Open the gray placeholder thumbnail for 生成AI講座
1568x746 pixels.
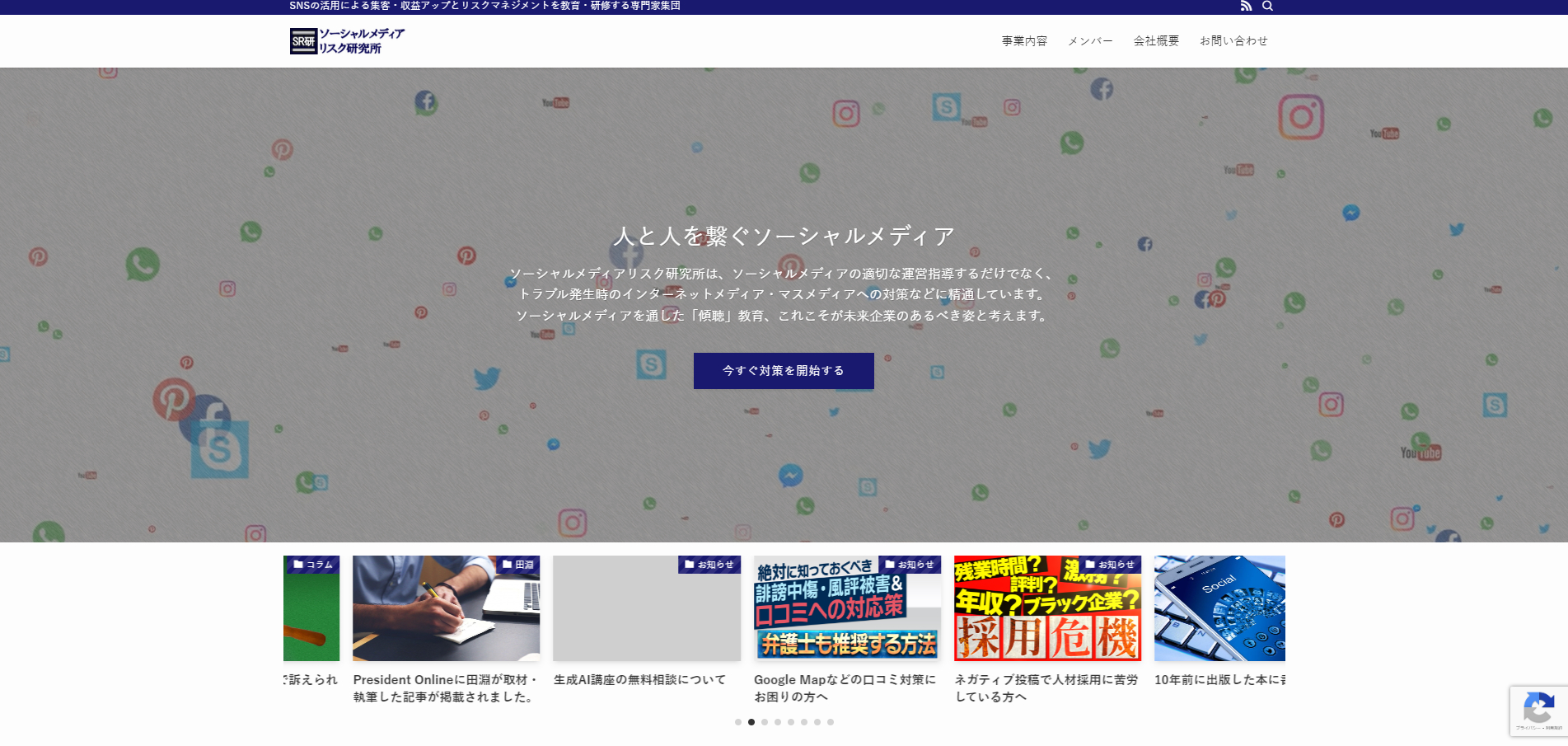click(x=647, y=608)
